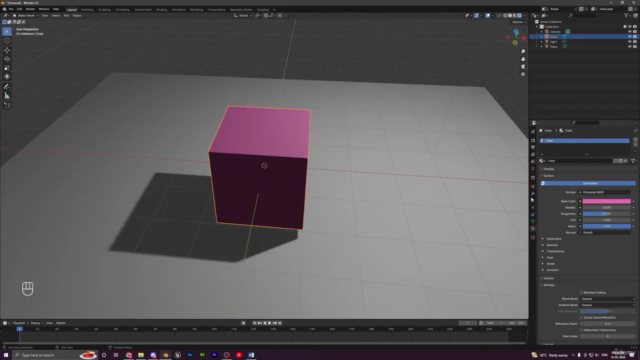Click the viewport pan hand icon

523,59
